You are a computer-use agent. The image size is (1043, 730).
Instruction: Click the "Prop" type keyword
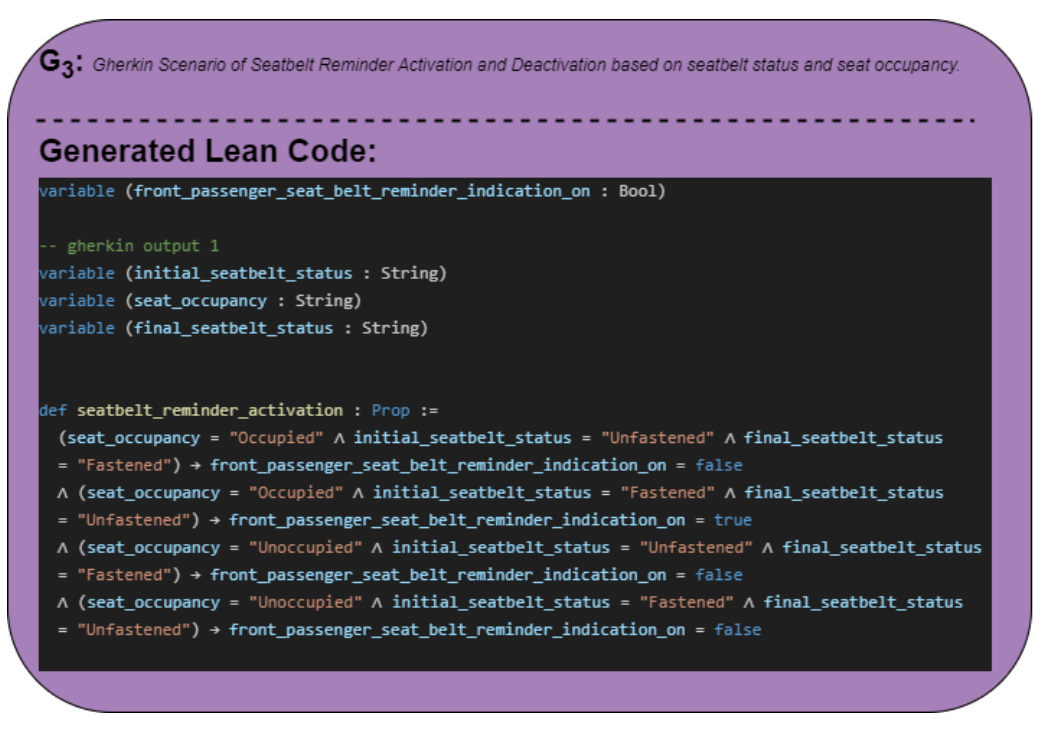coord(390,410)
